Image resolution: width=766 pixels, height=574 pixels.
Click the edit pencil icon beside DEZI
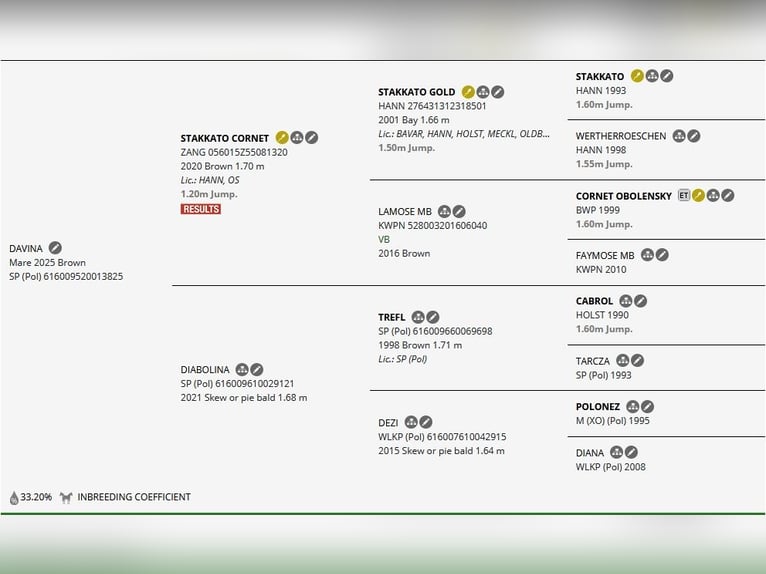coord(426,422)
